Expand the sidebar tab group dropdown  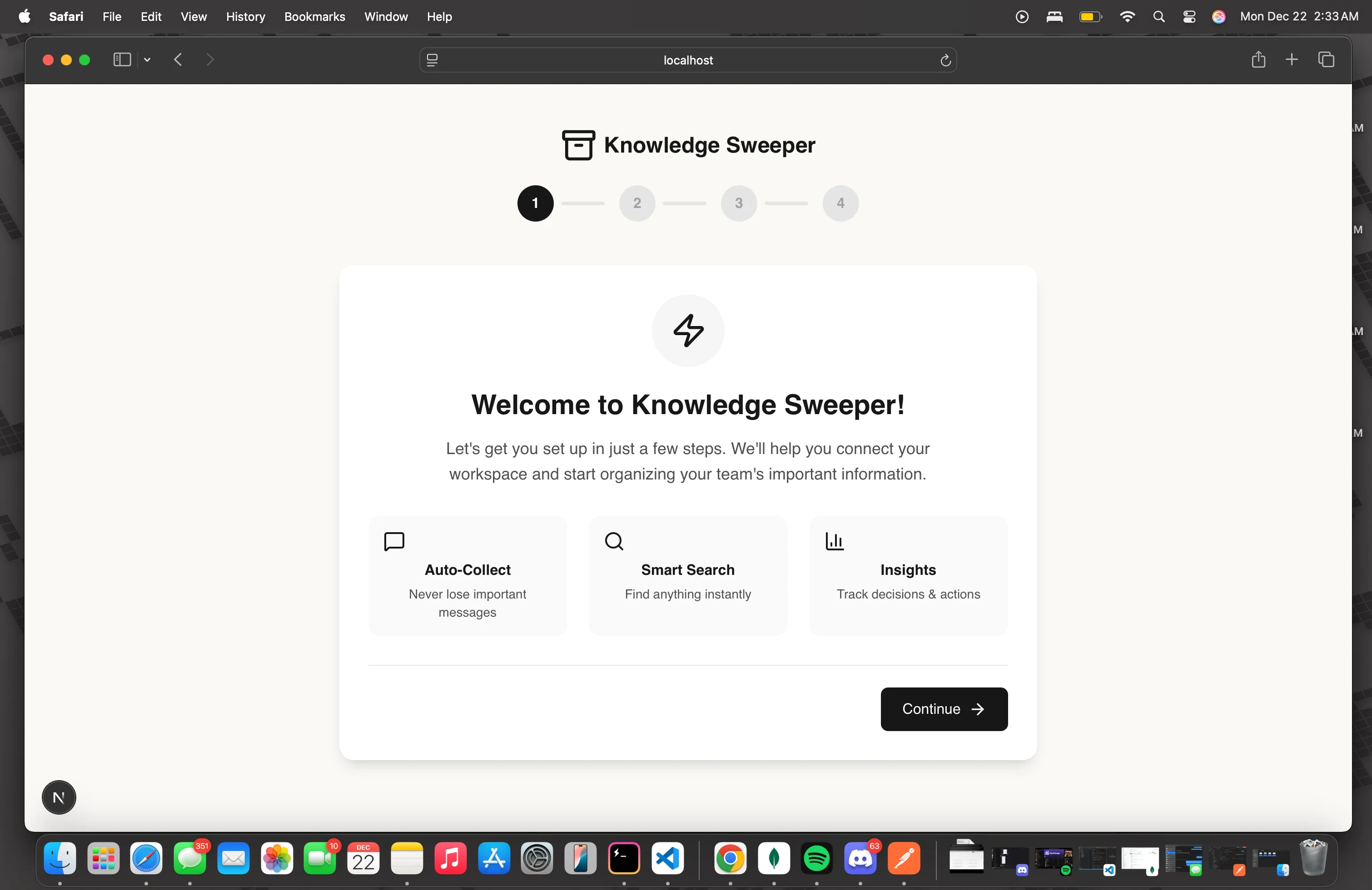(148, 60)
